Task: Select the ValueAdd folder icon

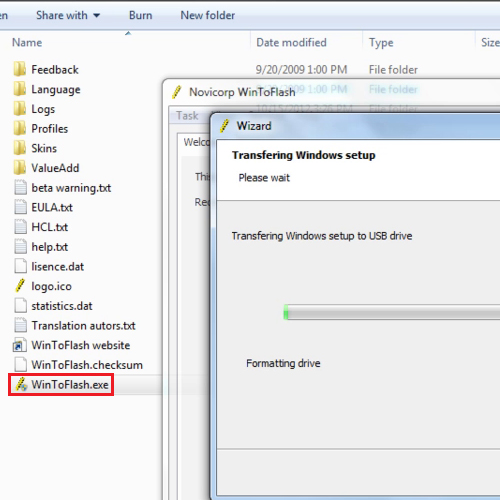Action: [20, 167]
